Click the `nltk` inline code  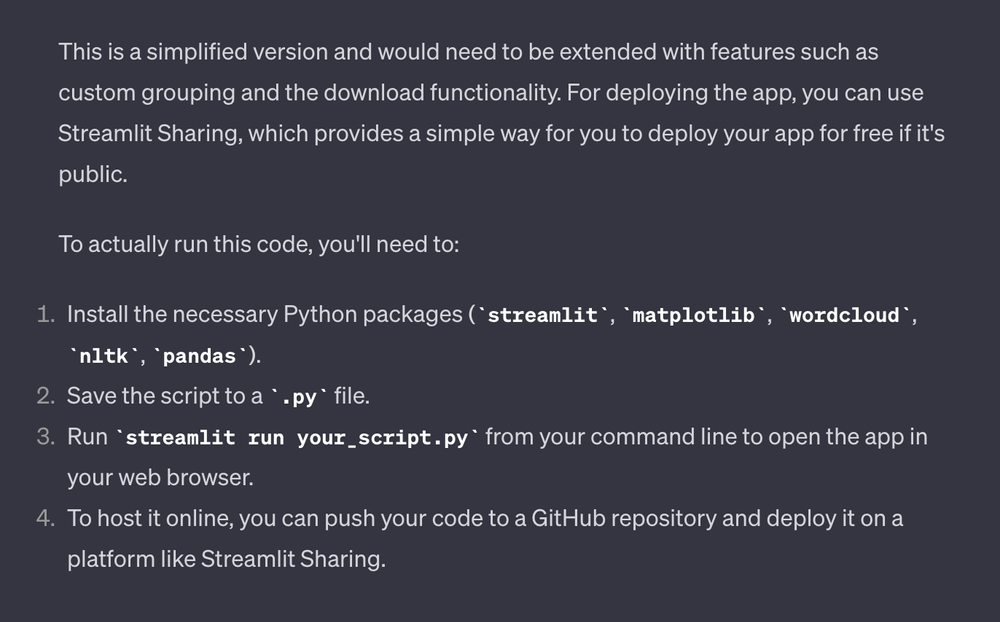coord(103,355)
